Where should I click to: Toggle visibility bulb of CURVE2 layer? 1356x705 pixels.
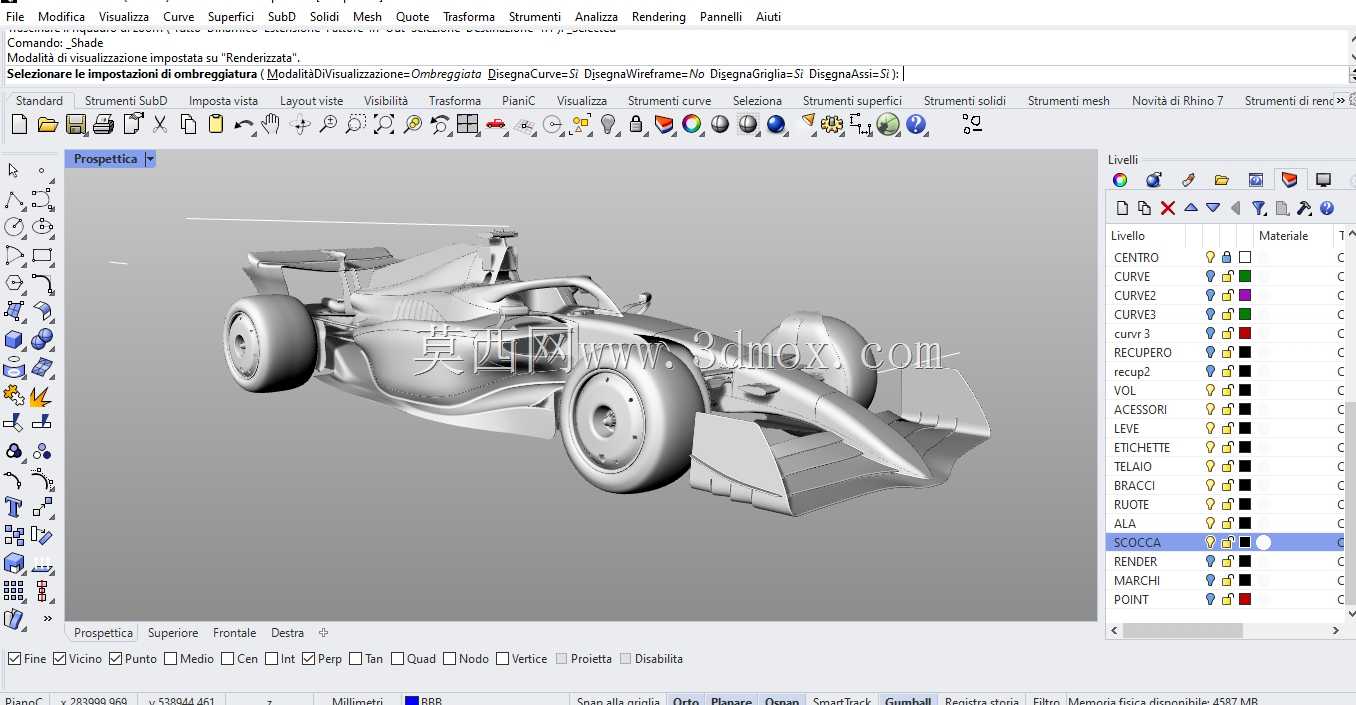(x=1210, y=295)
